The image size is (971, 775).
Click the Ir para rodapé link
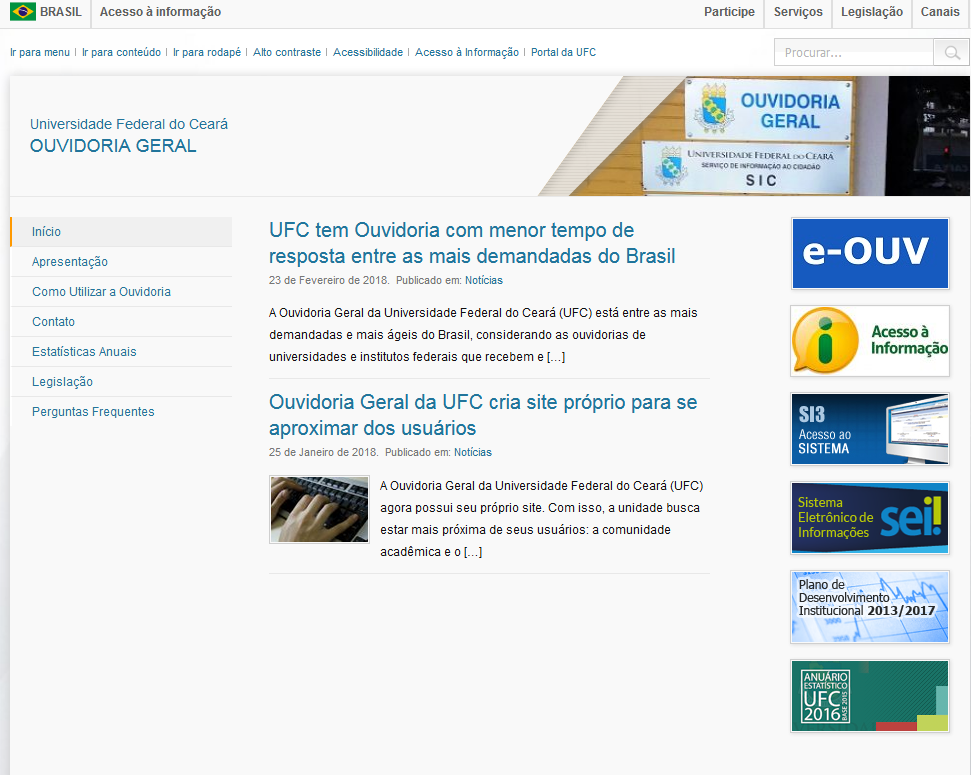coord(207,52)
